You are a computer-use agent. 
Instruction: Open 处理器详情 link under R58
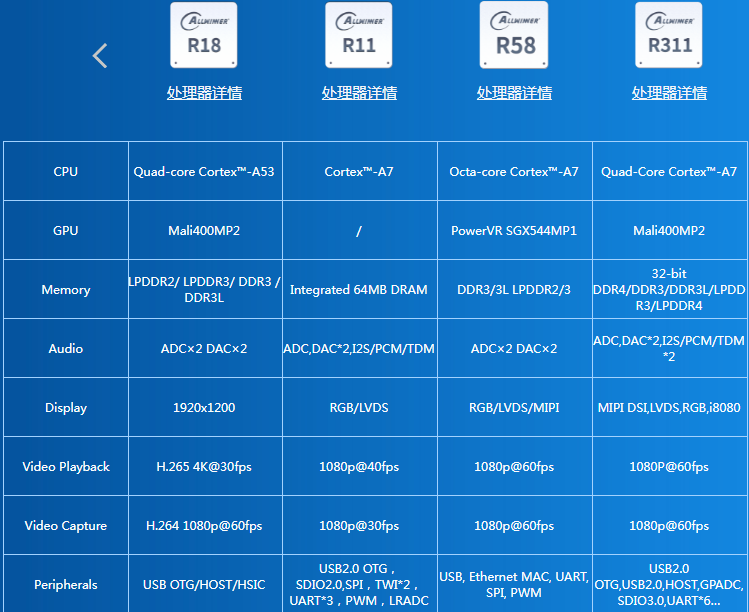click(x=514, y=93)
